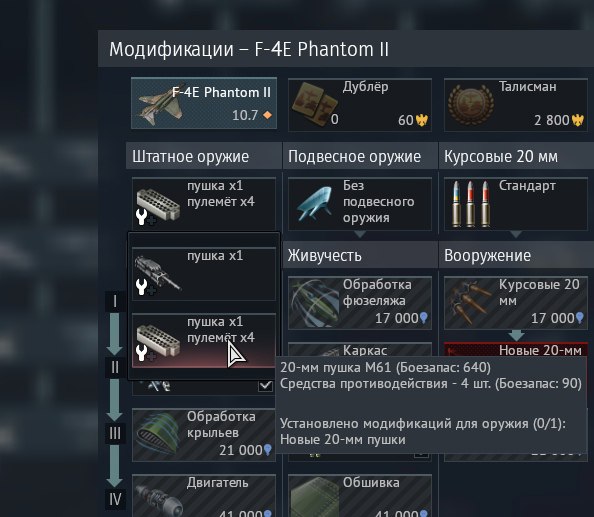The height and width of the screenshot is (517, 594).
Task: Select the Обшивка cover modification
Action: pyautogui.click(x=360, y=496)
